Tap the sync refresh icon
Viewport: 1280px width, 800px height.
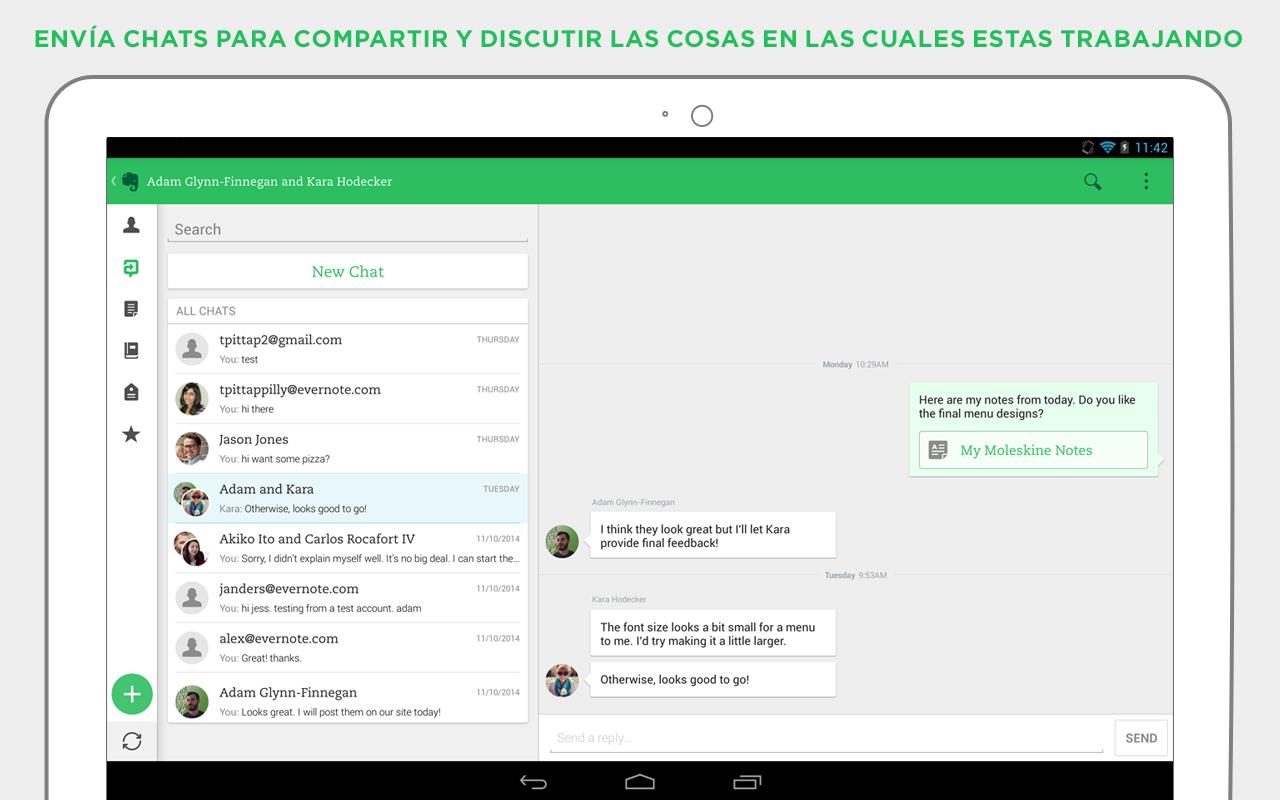point(132,741)
